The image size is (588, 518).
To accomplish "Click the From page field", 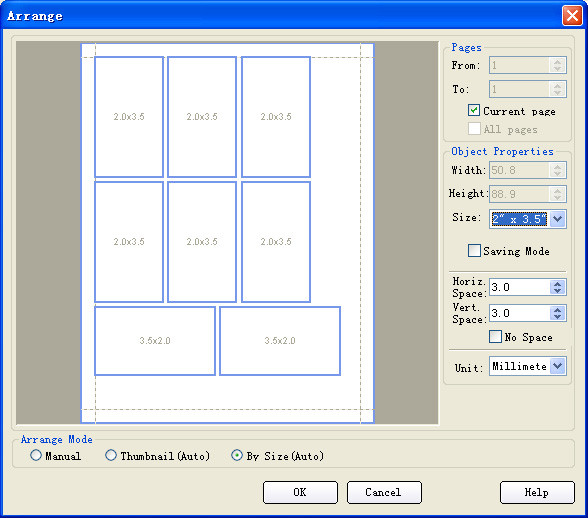I will (520, 65).
